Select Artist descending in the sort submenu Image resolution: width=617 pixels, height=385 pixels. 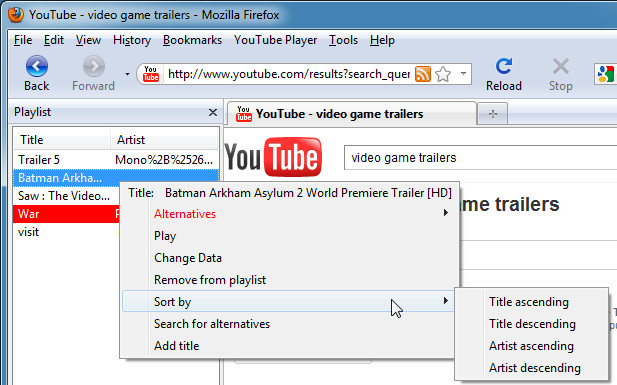coord(534,368)
